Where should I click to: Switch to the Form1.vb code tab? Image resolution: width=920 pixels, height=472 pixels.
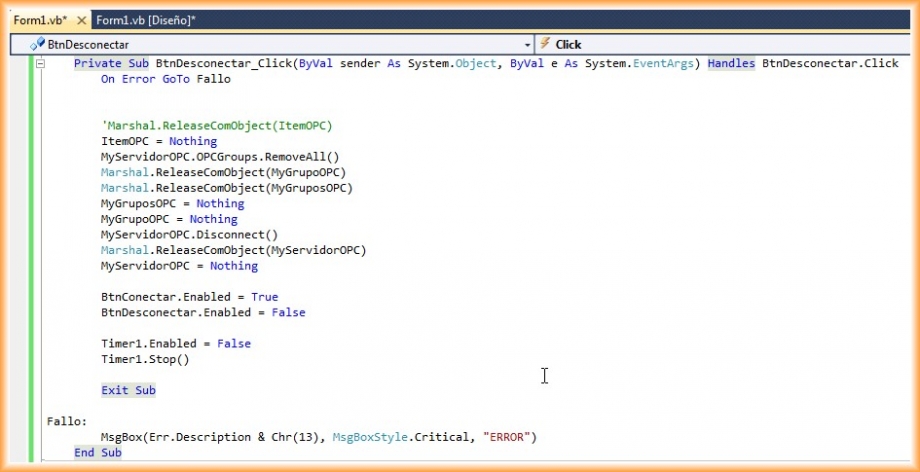click(40, 20)
